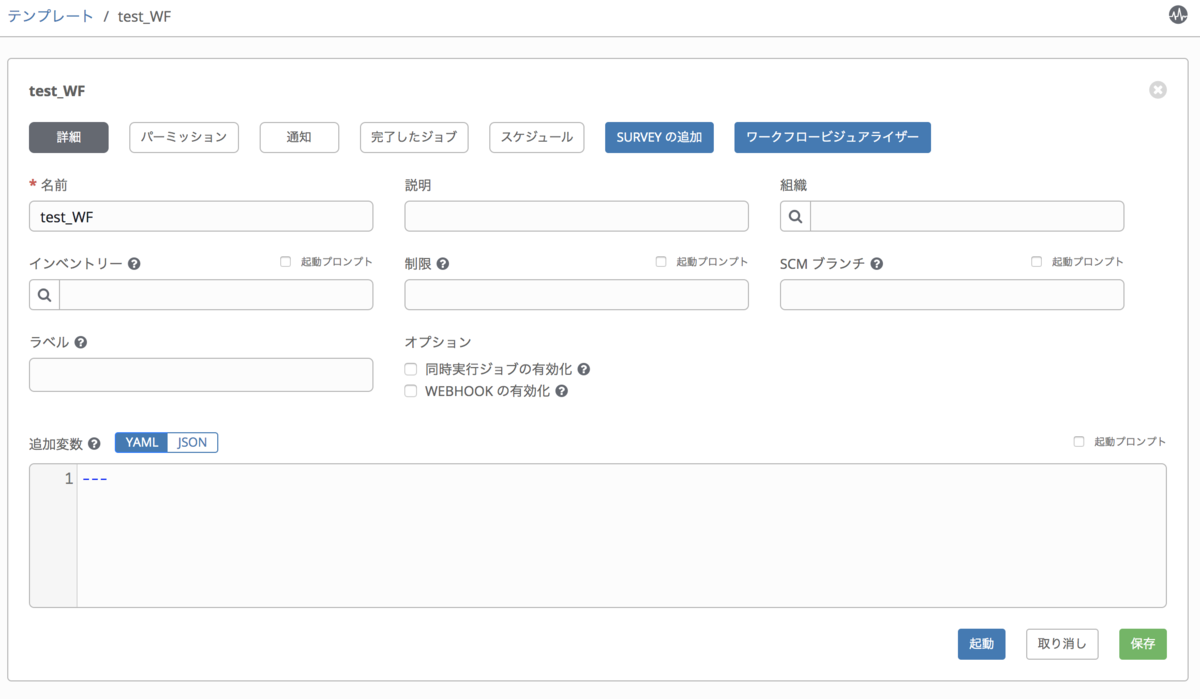
Task: Close the test_WF panel with X icon
Action: 1158,90
